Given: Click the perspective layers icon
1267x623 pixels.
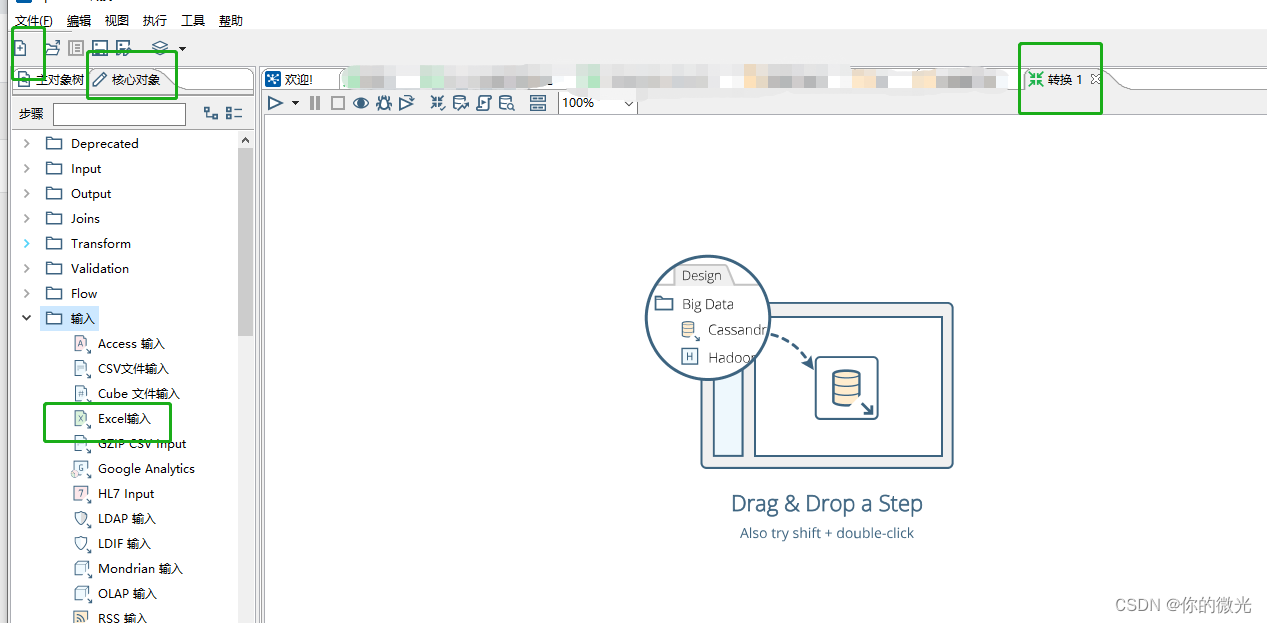Looking at the screenshot, I should click(x=160, y=48).
